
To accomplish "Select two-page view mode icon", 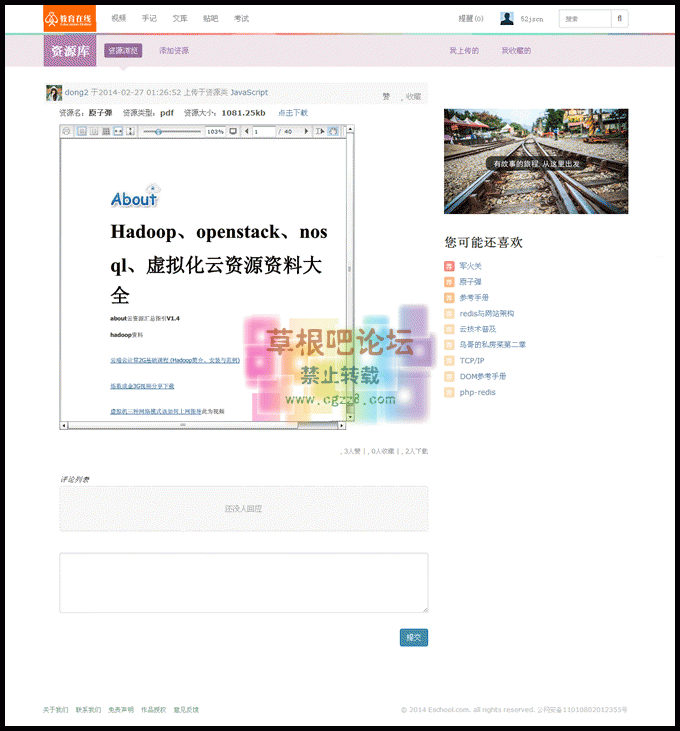I will (94, 131).
